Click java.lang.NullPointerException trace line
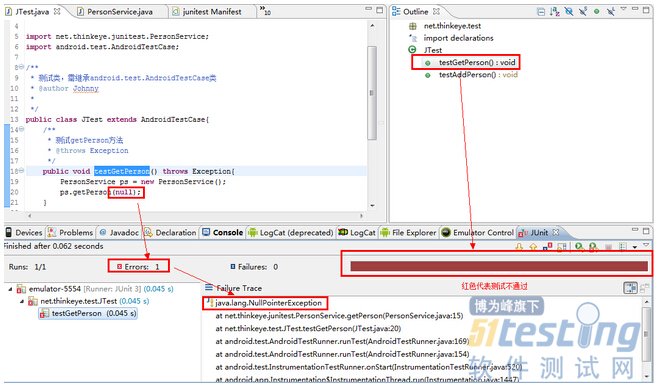Screen dimensions: 657x386 [268, 303]
